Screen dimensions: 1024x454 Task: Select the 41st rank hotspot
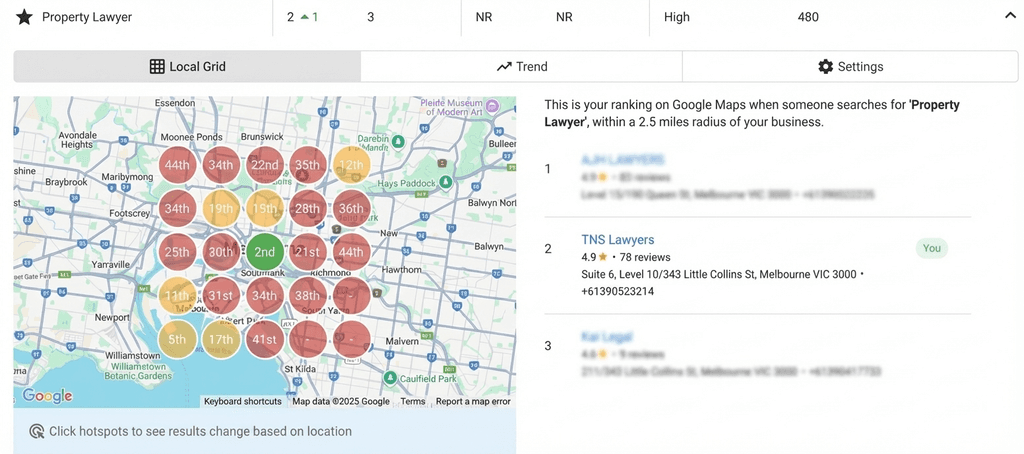coord(264,340)
